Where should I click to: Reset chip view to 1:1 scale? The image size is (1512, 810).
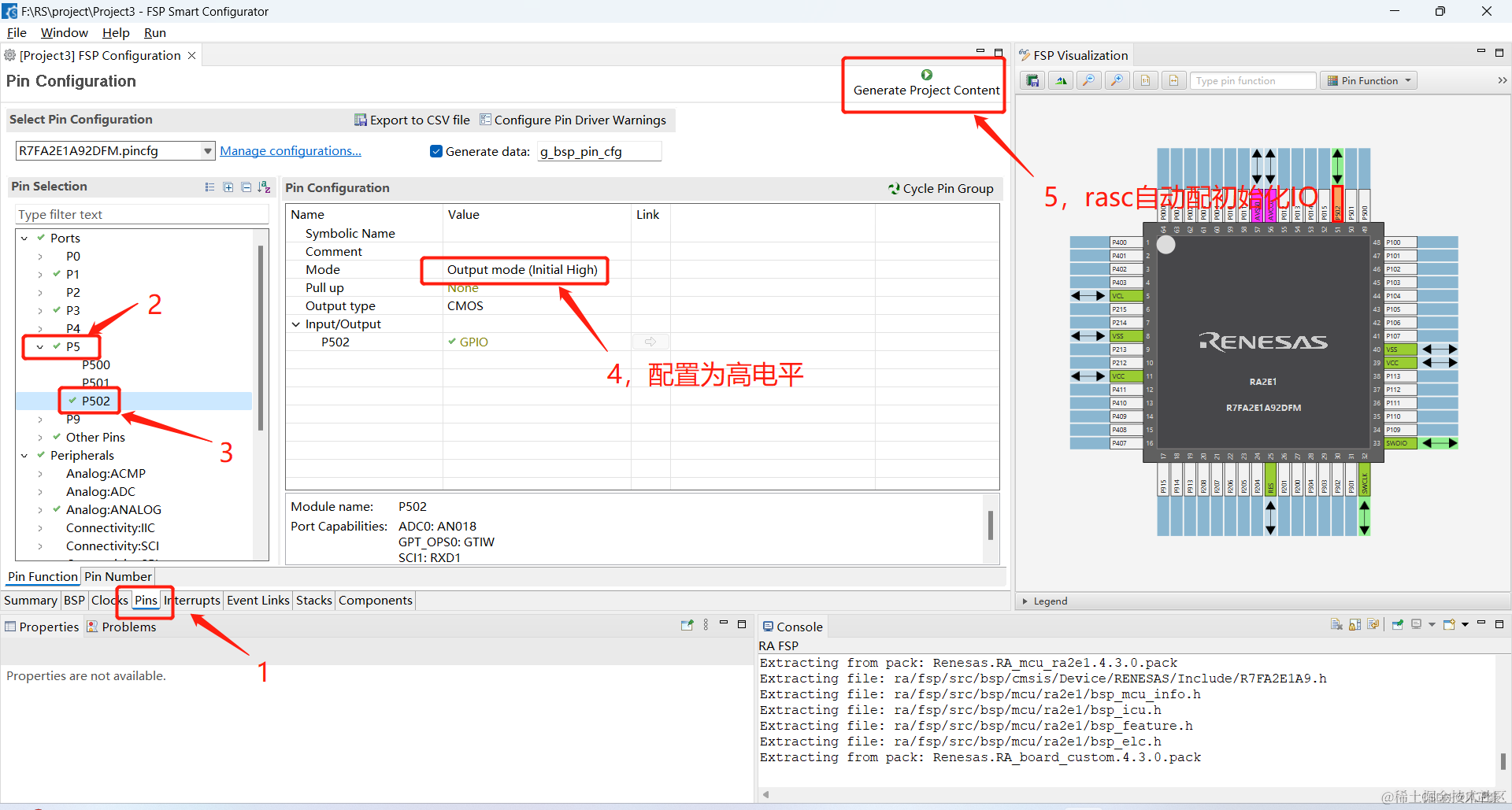click(x=1146, y=80)
